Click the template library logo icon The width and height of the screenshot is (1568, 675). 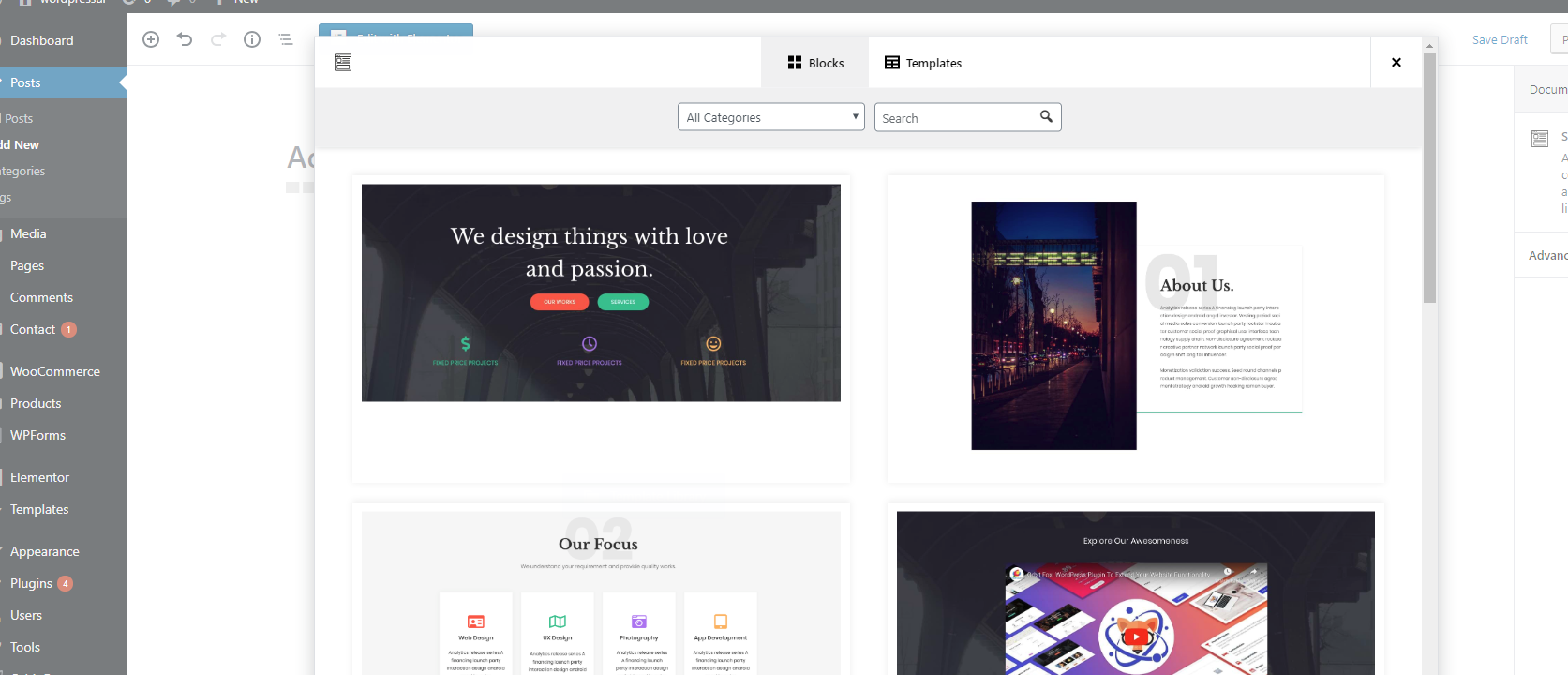pyautogui.click(x=343, y=63)
